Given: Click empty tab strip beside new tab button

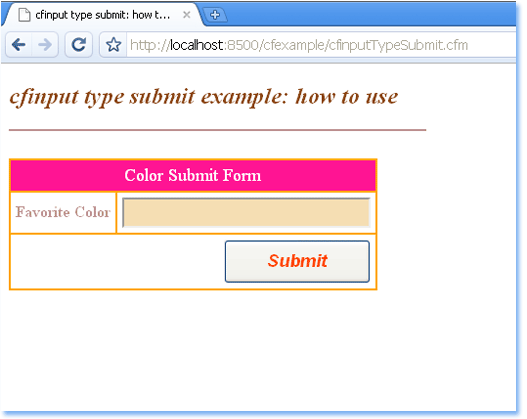Looking at the screenshot, I should 370,14.
